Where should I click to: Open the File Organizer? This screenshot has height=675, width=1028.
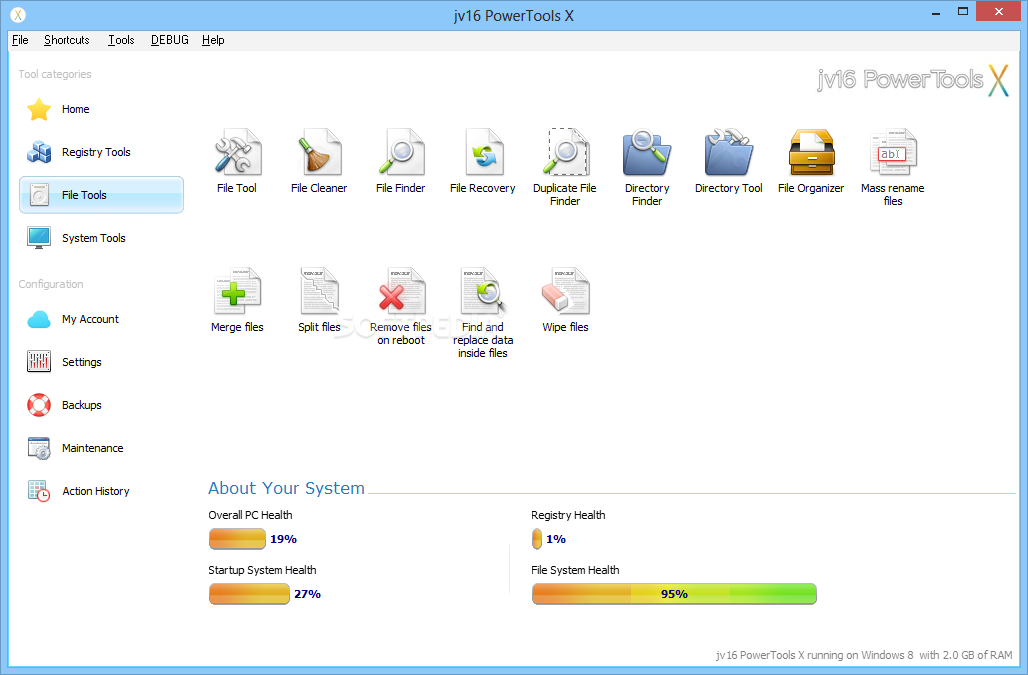point(810,158)
